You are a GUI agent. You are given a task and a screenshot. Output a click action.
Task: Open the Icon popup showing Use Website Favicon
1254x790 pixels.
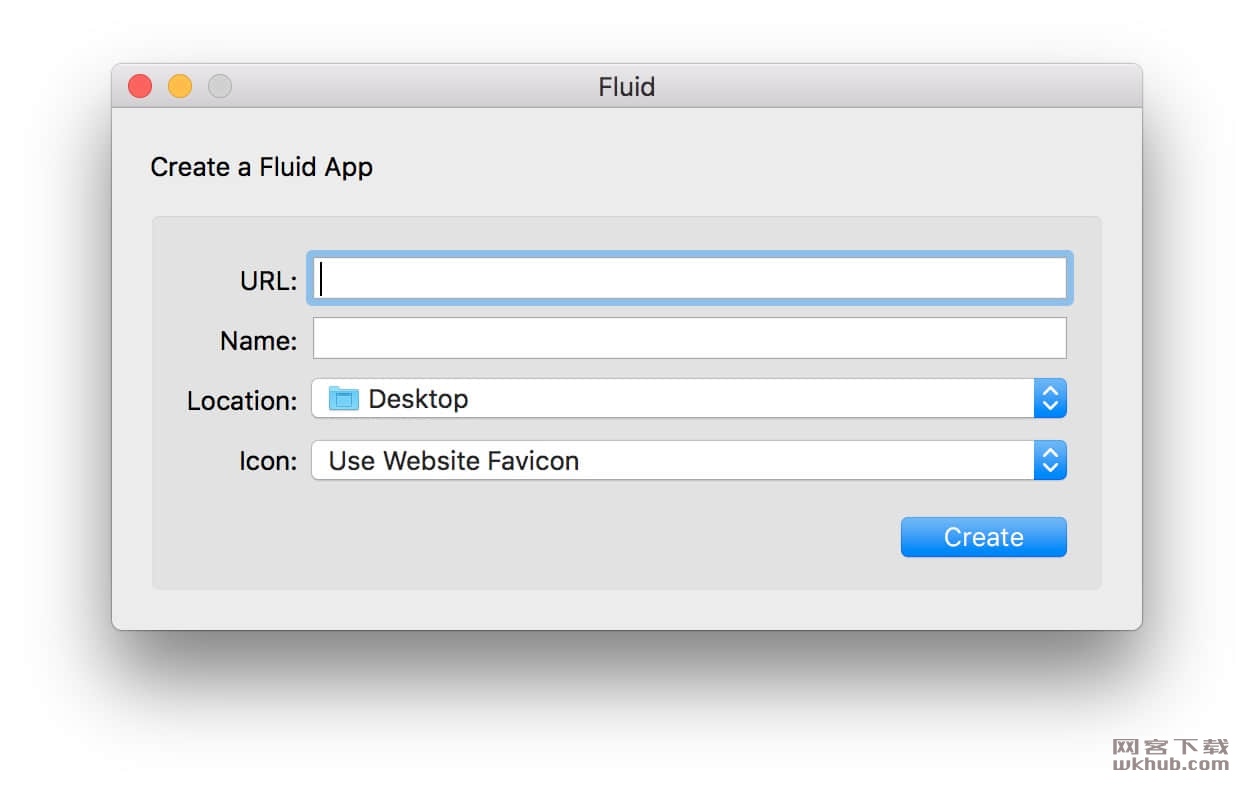689,461
